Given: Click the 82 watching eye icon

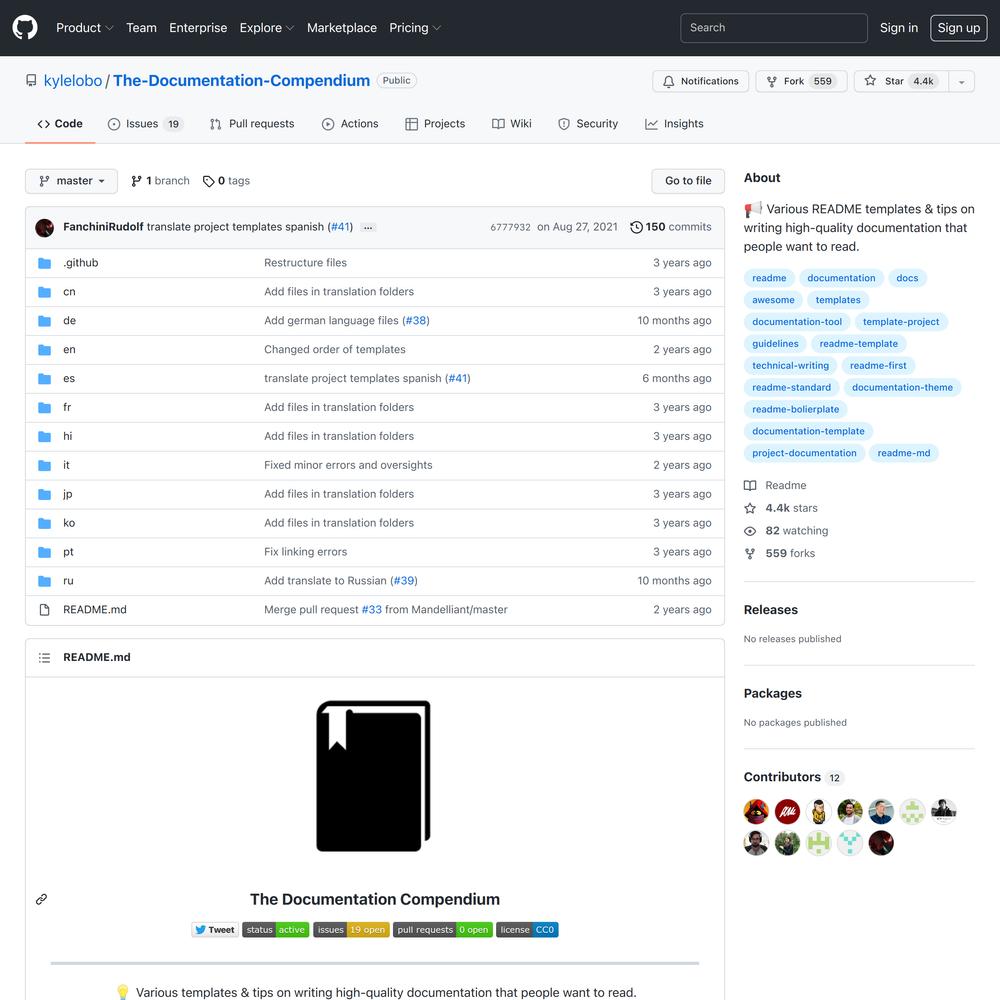Looking at the screenshot, I should pos(750,531).
